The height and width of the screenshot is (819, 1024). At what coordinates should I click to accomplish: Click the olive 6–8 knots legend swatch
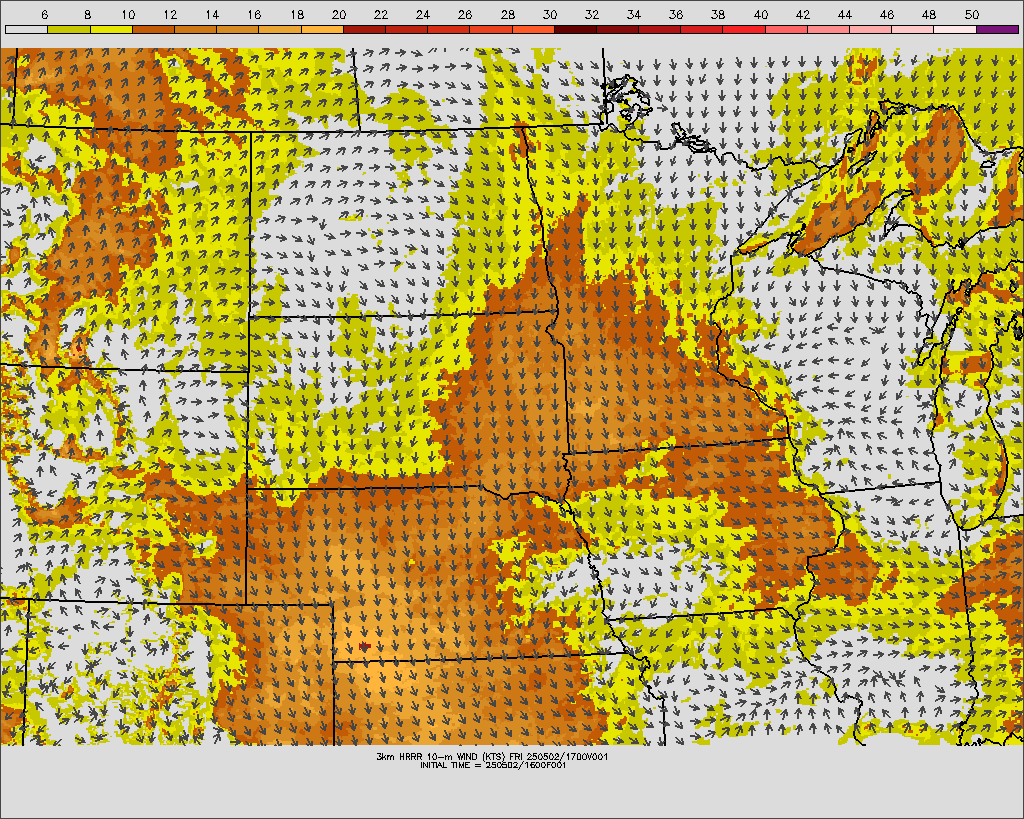pyautogui.click(x=69, y=29)
